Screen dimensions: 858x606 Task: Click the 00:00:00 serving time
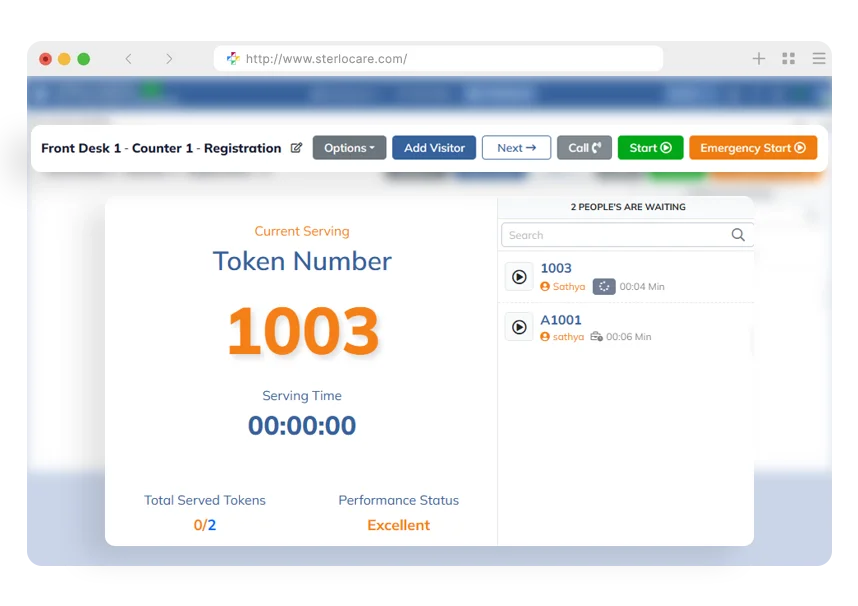(x=302, y=425)
